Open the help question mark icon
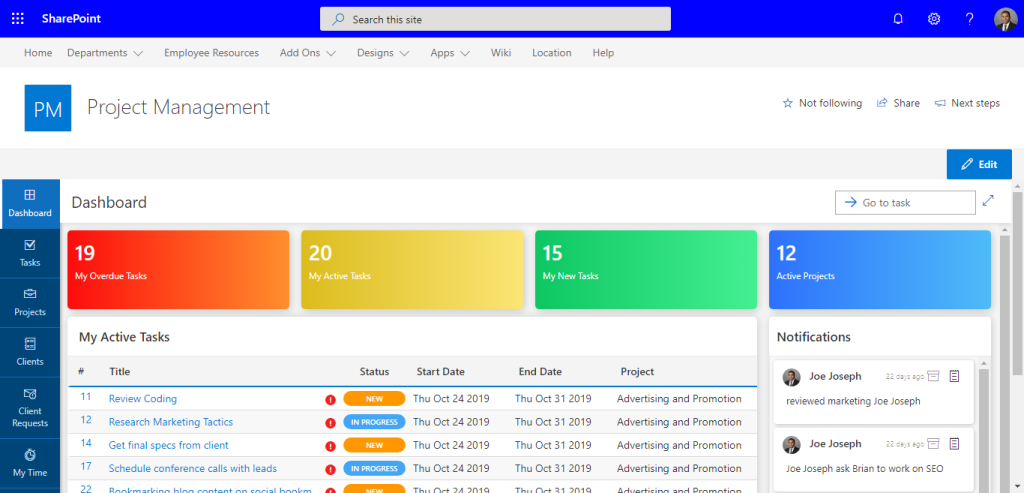Screen dimensions: 1024x493 (x=970, y=19)
